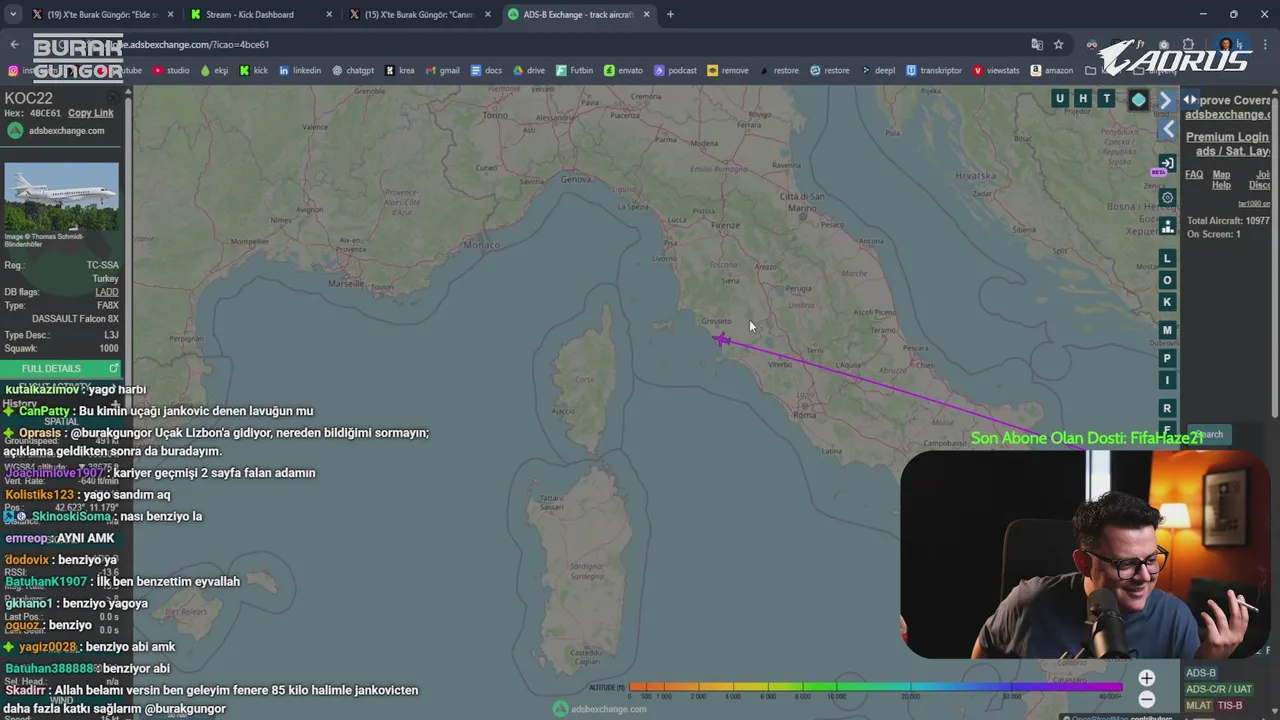Click the ADS-B source legend label
Screen dimensions: 1280x720
point(1201,673)
